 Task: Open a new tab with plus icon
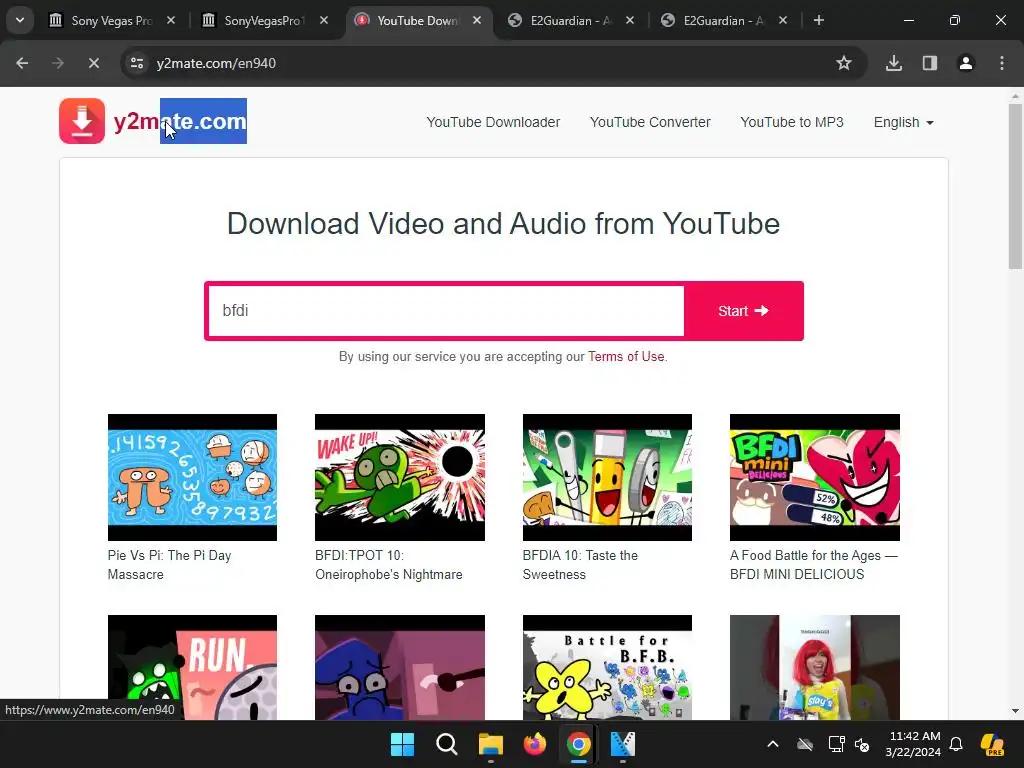tap(819, 20)
